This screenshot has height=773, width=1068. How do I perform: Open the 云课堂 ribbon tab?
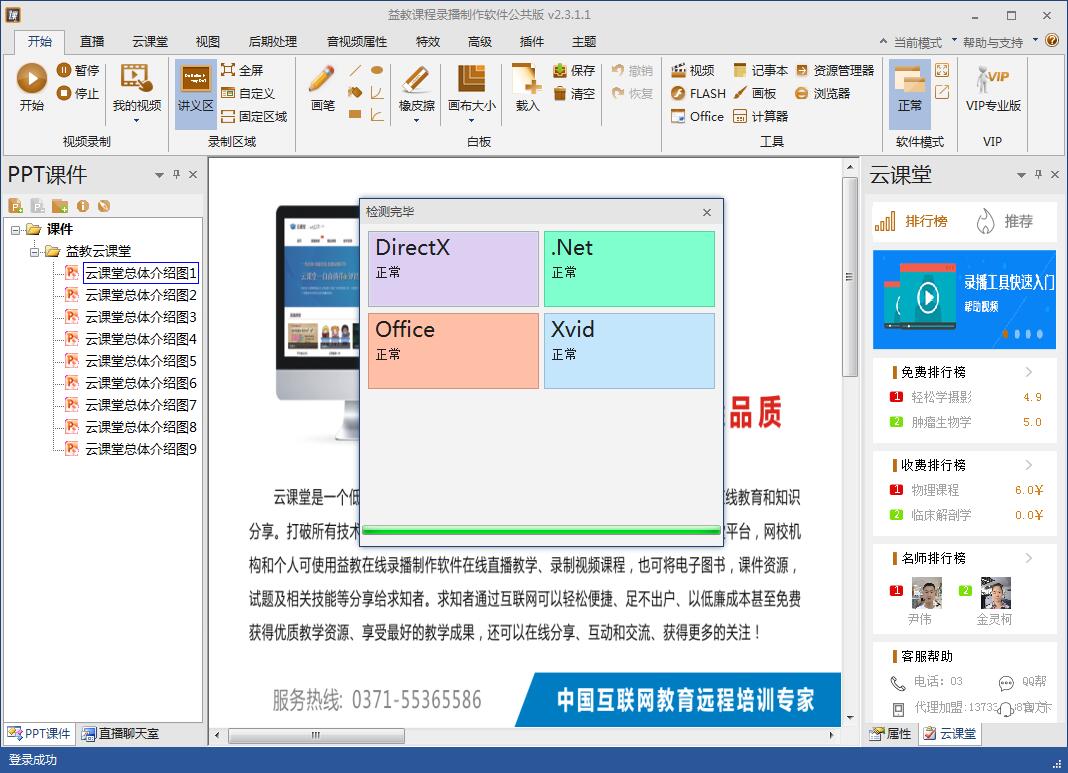[150, 42]
